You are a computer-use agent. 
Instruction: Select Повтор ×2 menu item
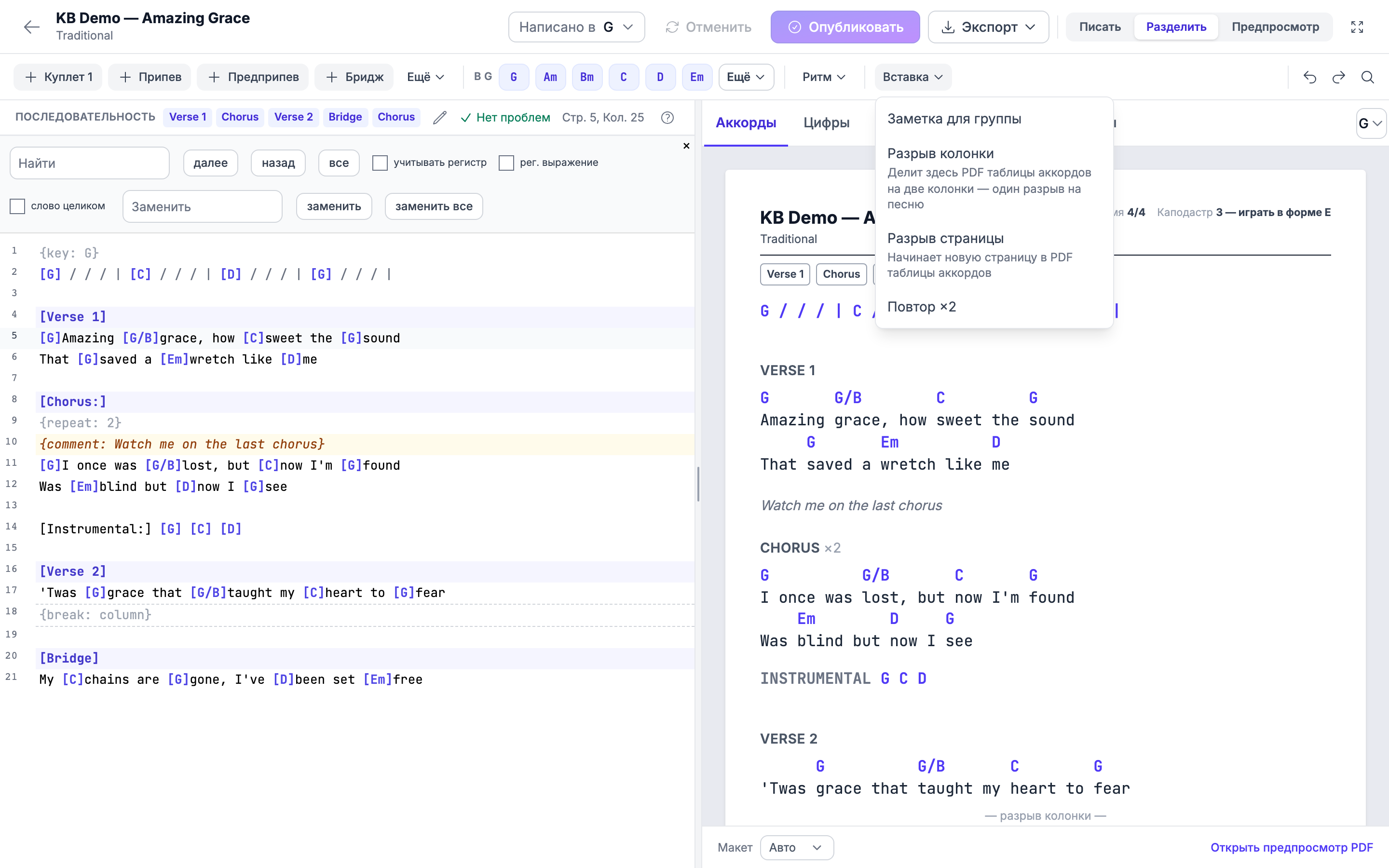[x=994, y=307]
